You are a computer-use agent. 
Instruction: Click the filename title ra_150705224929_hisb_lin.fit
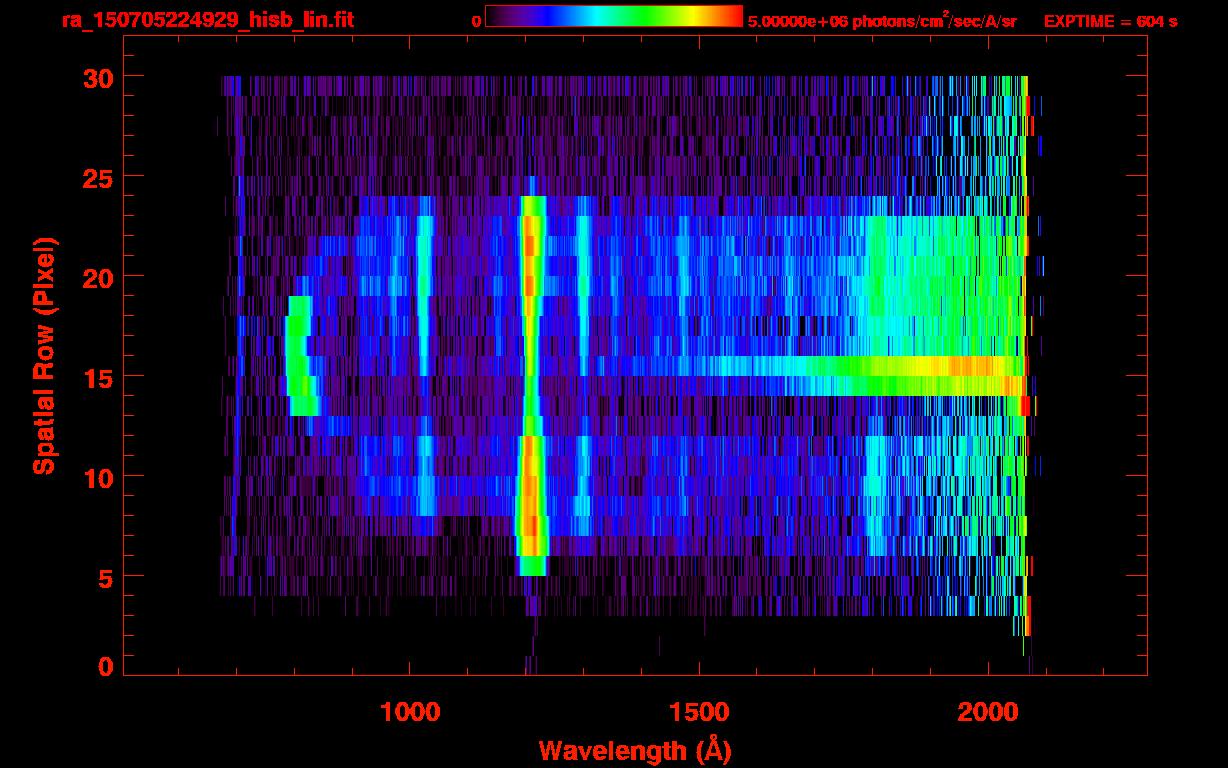(207, 20)
